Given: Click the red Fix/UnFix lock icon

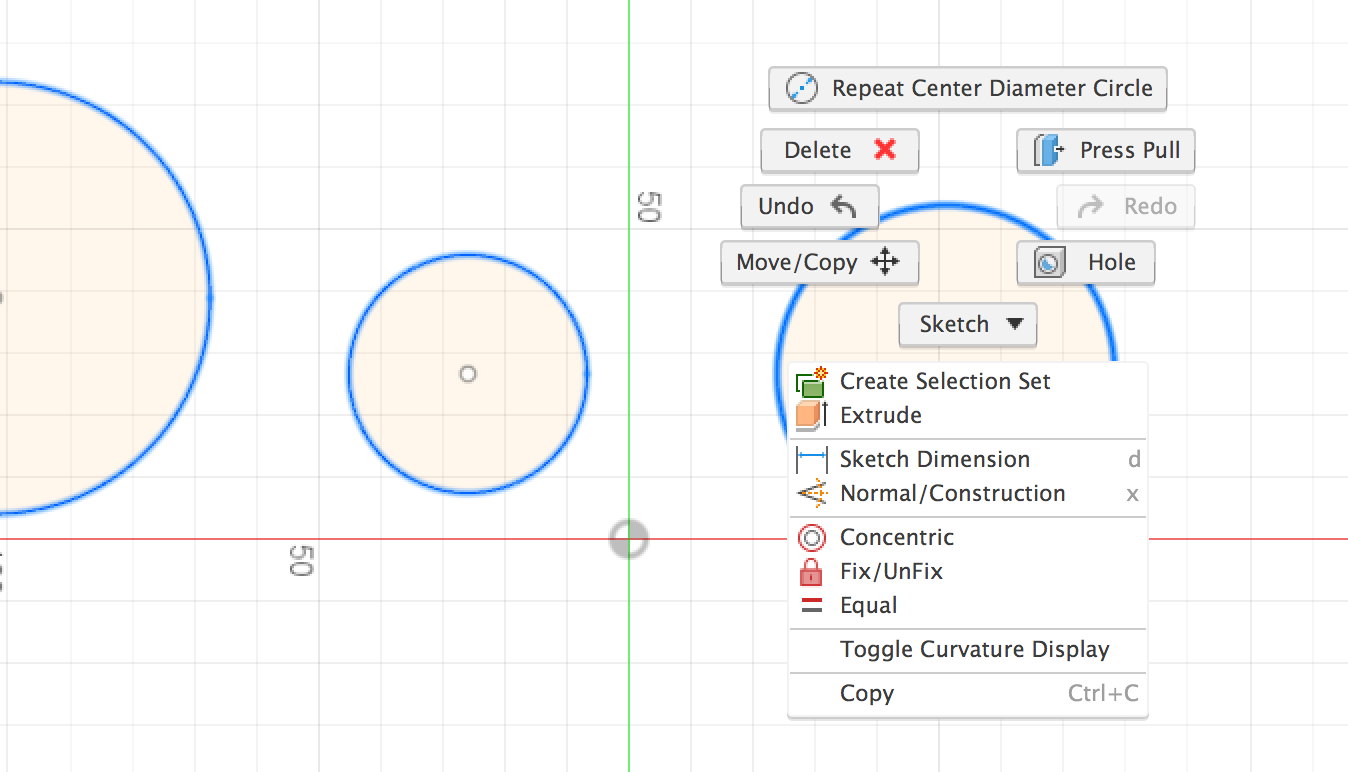Looking at the screenshot, I should 811,572.
